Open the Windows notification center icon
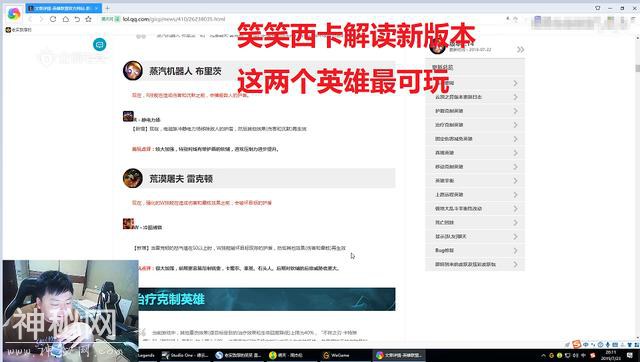This screenshot has width=640, height=362. click(x=631, y=356)
